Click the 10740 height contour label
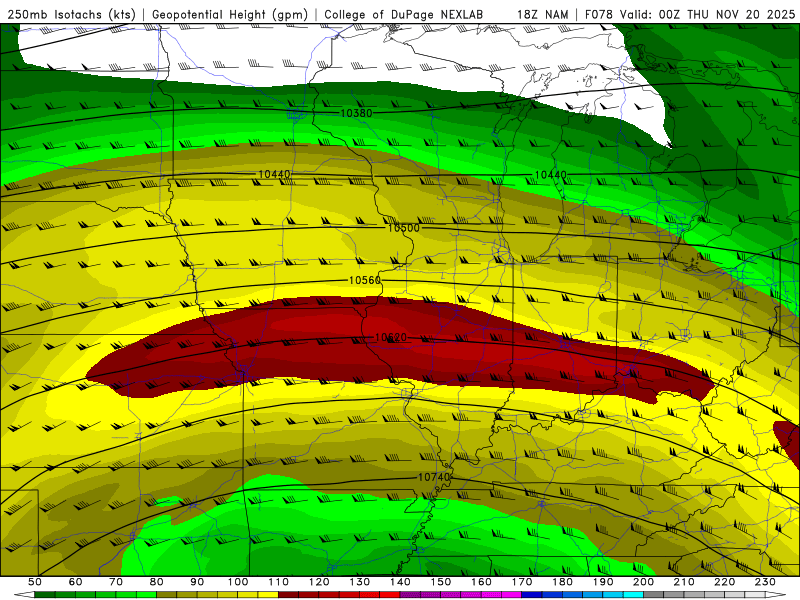 (434, 477)
